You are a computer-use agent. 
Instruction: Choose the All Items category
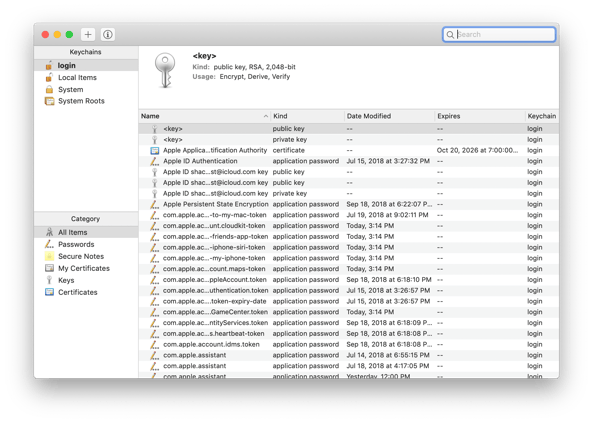point(86,232)
